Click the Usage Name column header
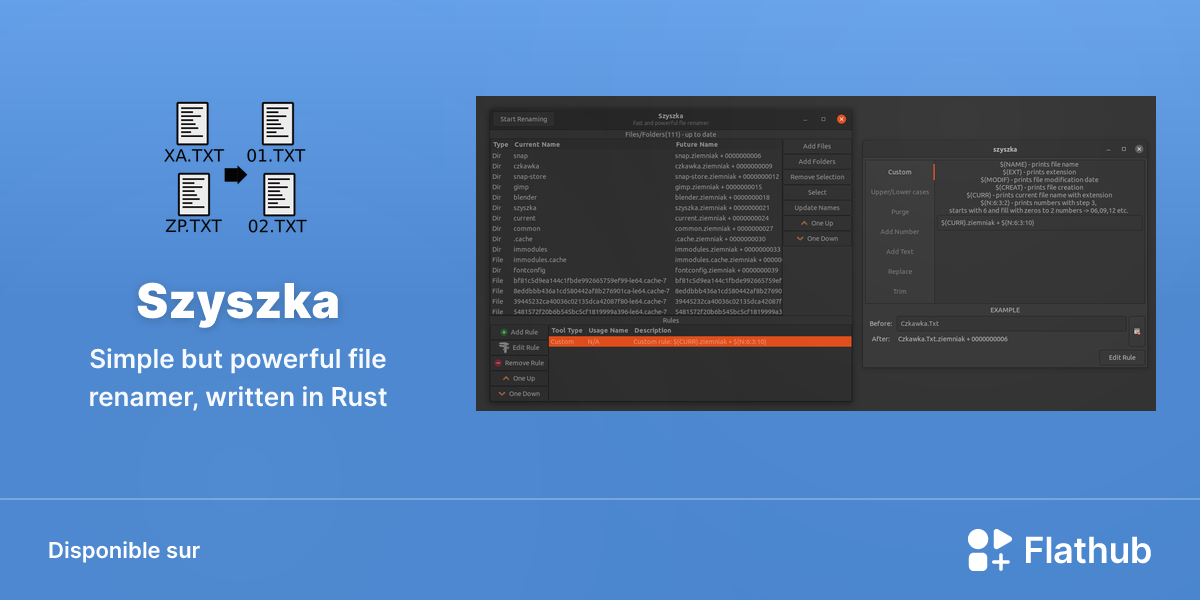The height and width of the screenshot is (600, 1200). (x=608, y=330)
